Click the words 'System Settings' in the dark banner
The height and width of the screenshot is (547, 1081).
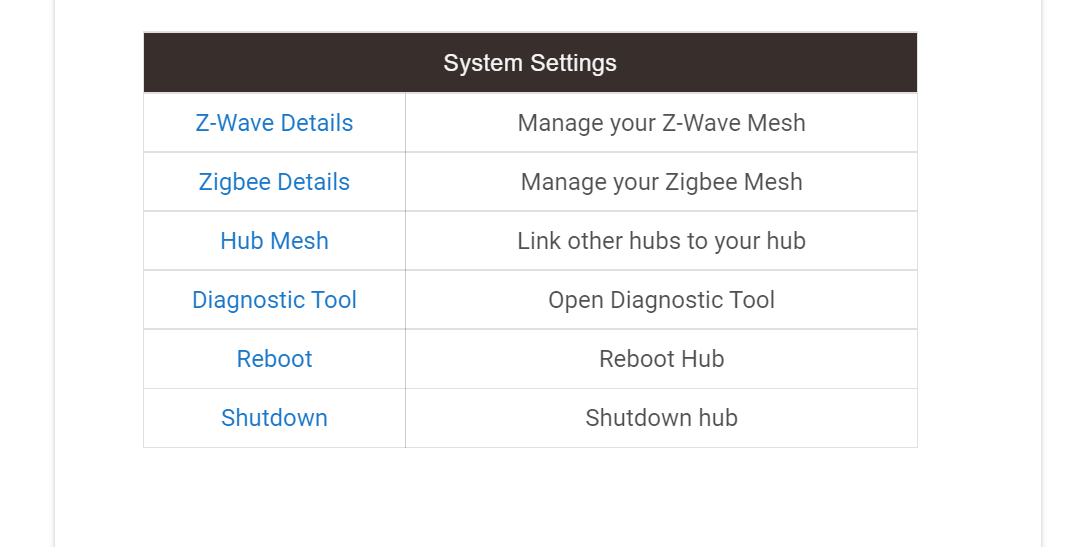pyautogui.click(x=530, y=63)
